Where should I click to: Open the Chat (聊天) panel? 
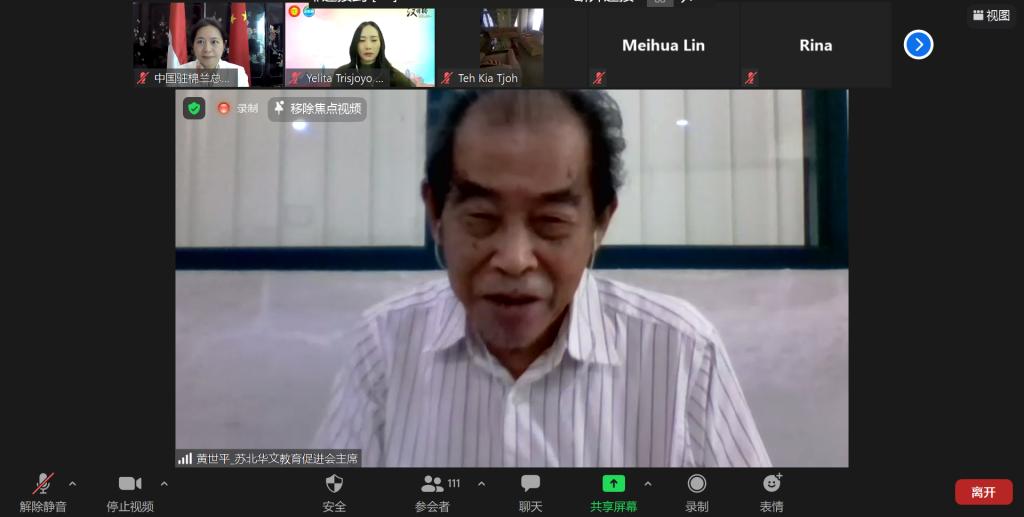530,492
